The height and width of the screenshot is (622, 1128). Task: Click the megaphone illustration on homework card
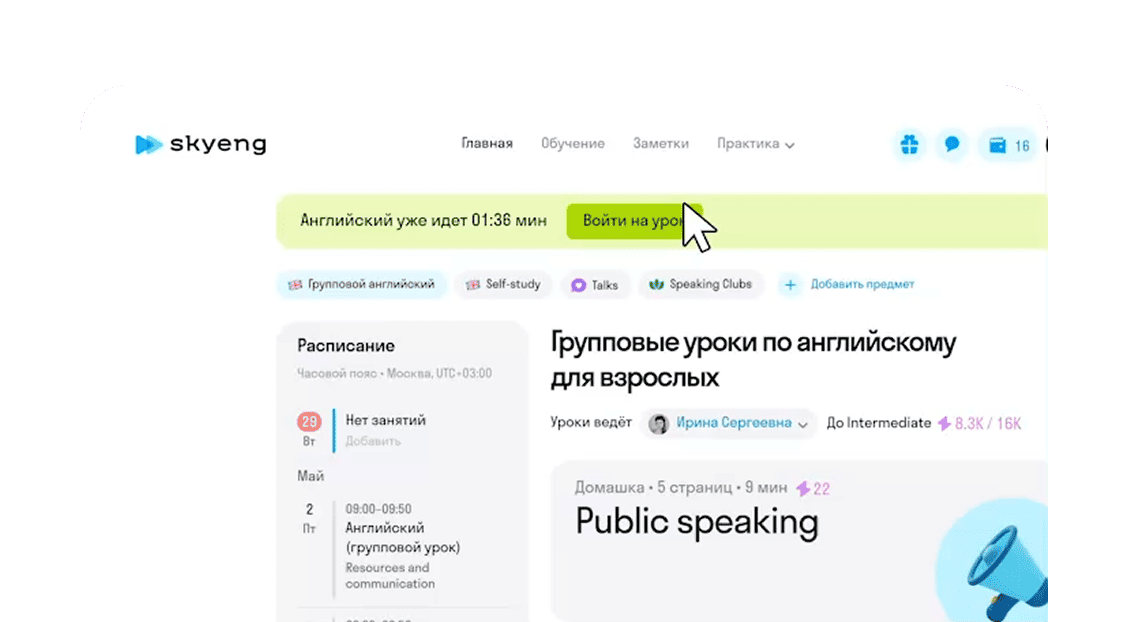click(x=1004, y=570)
